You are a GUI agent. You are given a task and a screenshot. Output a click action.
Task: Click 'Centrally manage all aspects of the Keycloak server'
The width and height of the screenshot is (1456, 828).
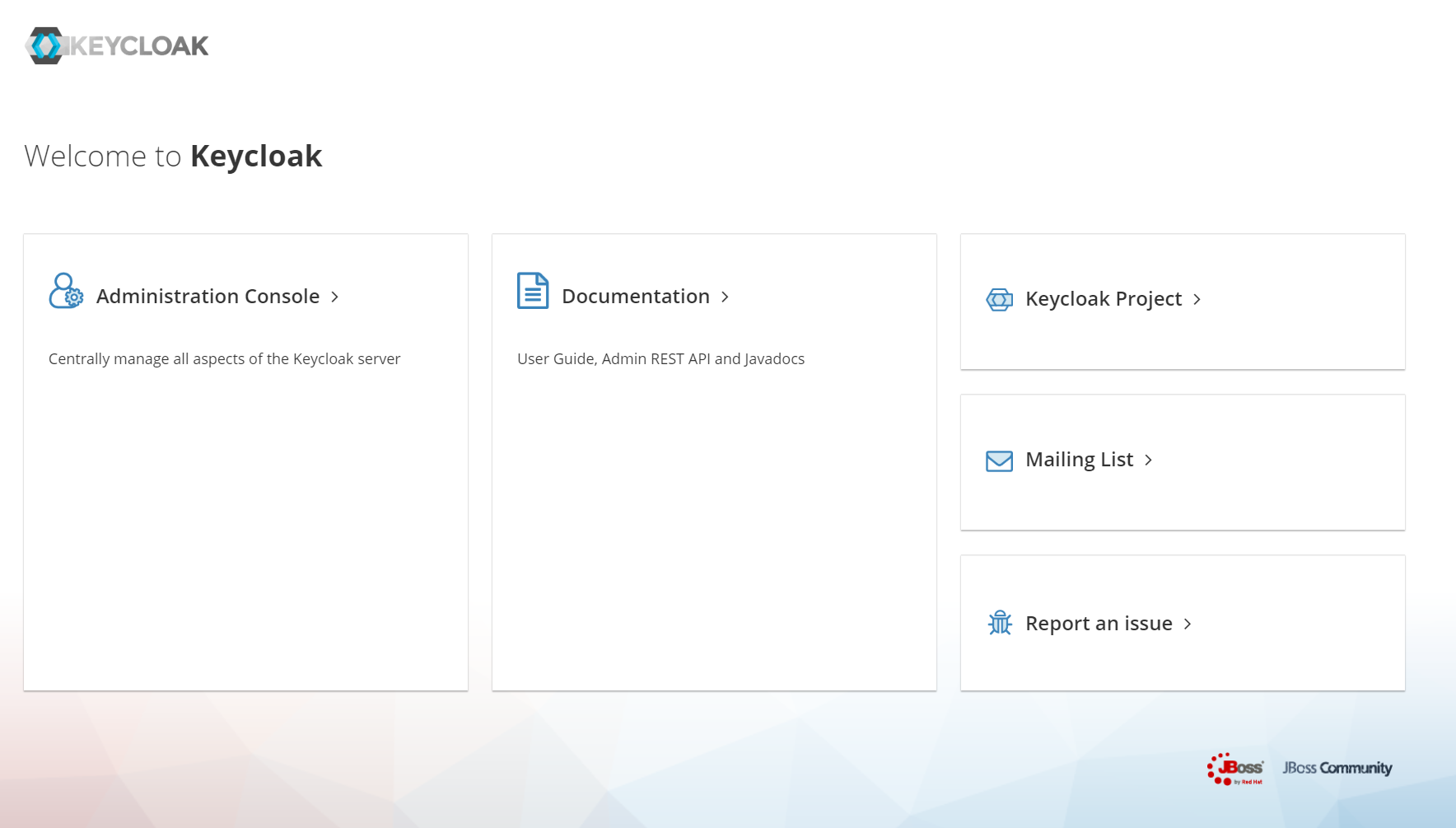pos(224,359)
